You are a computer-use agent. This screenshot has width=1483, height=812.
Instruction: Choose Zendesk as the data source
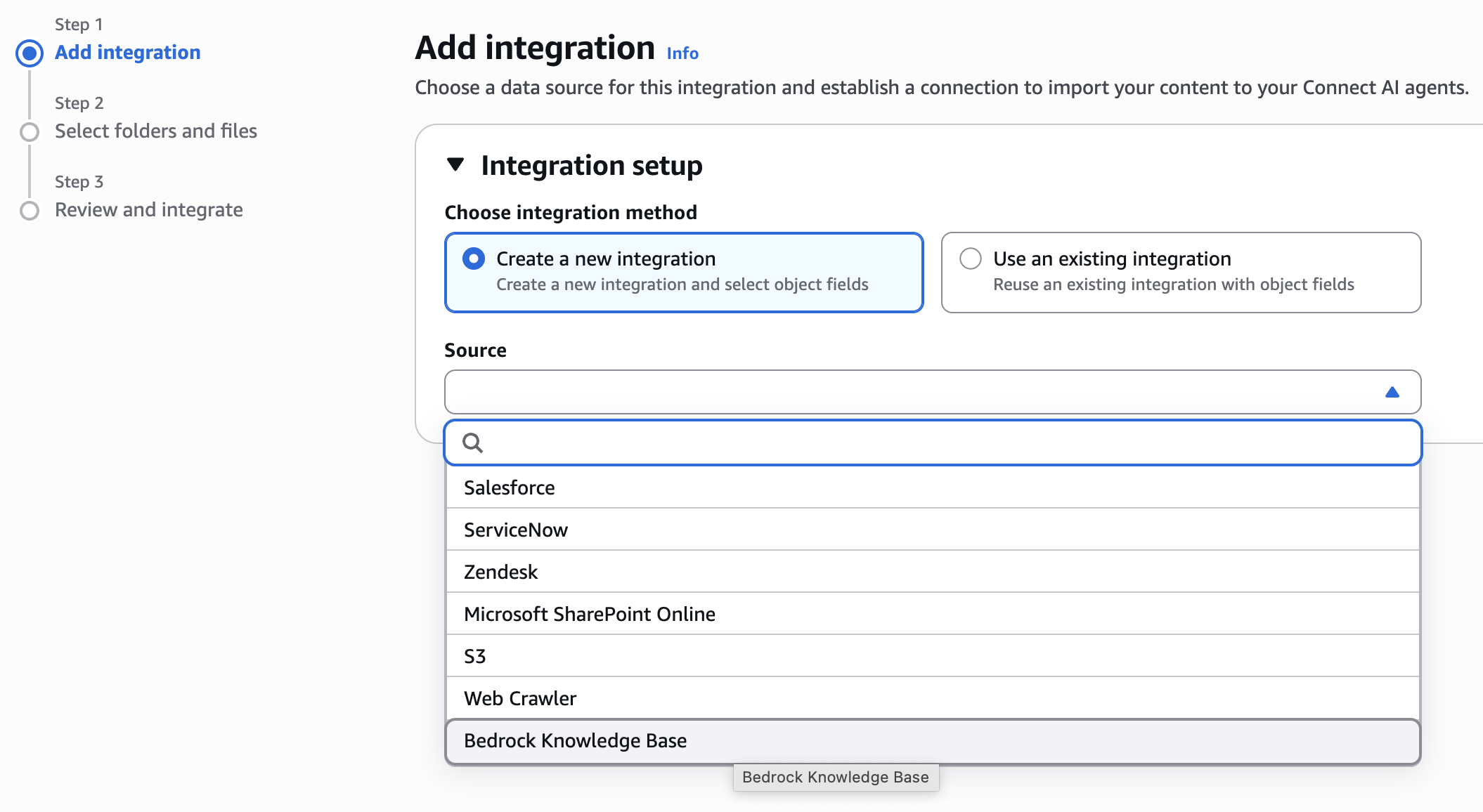coord(500,572)
